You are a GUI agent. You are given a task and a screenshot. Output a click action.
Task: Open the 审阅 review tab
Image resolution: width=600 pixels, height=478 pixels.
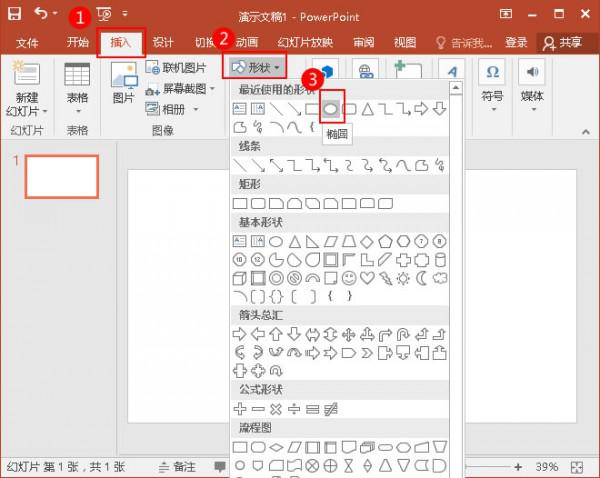[364, 42]
